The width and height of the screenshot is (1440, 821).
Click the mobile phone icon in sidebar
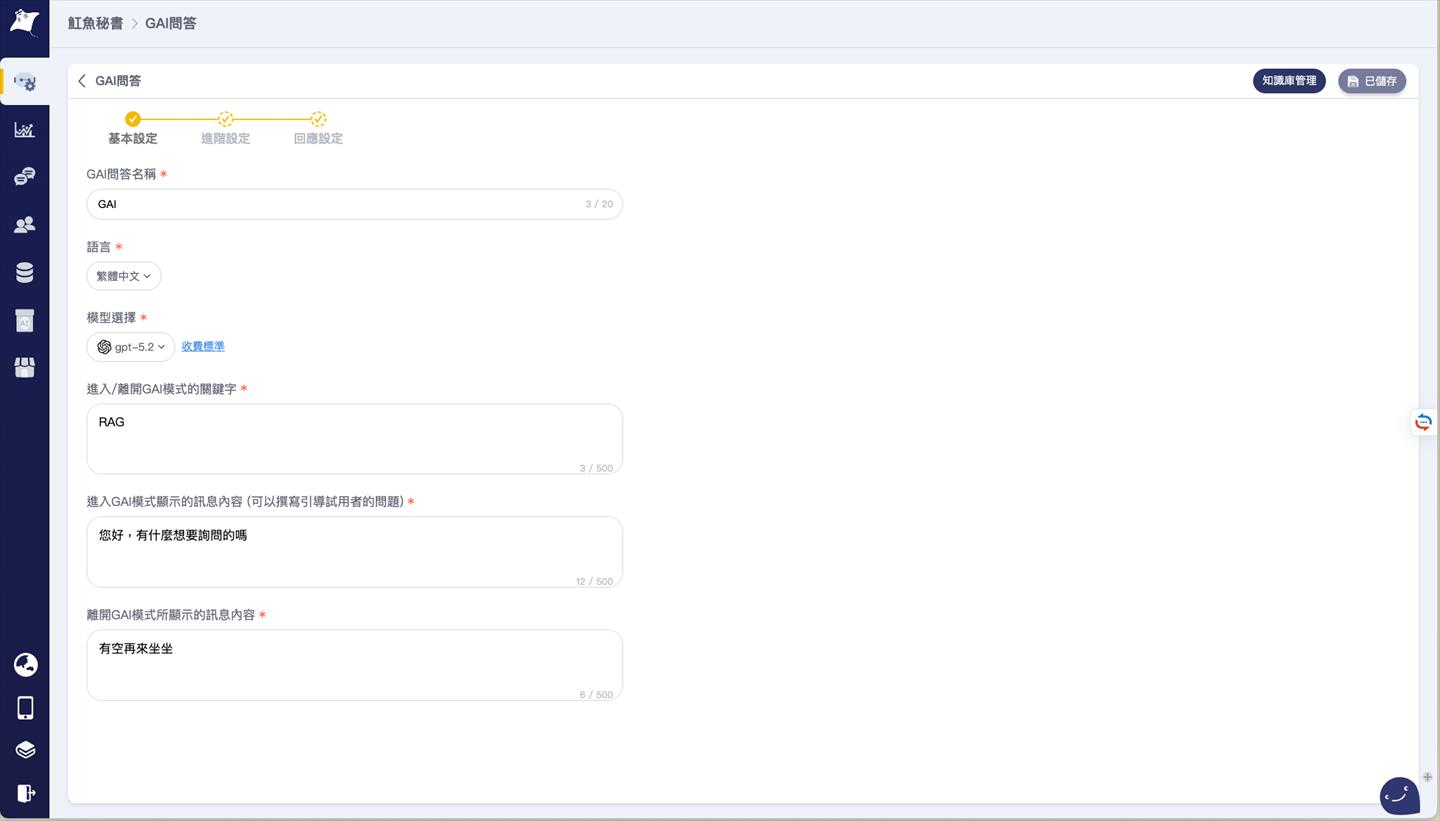tap(25, 708)
